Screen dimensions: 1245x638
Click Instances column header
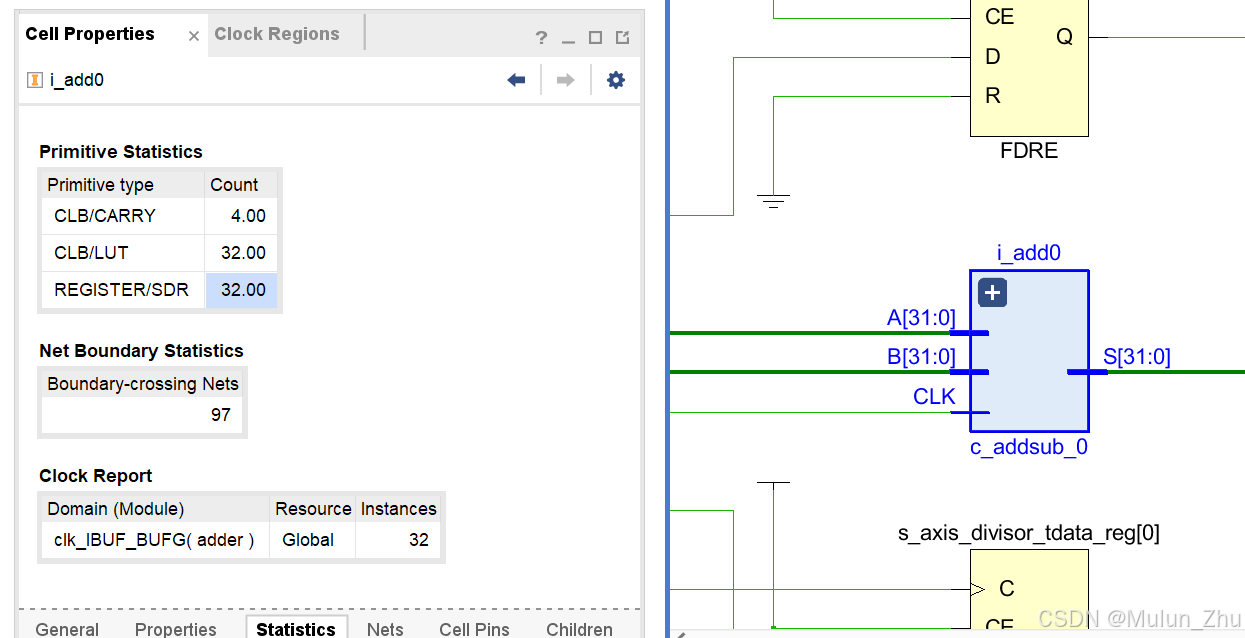pos(398,509)
